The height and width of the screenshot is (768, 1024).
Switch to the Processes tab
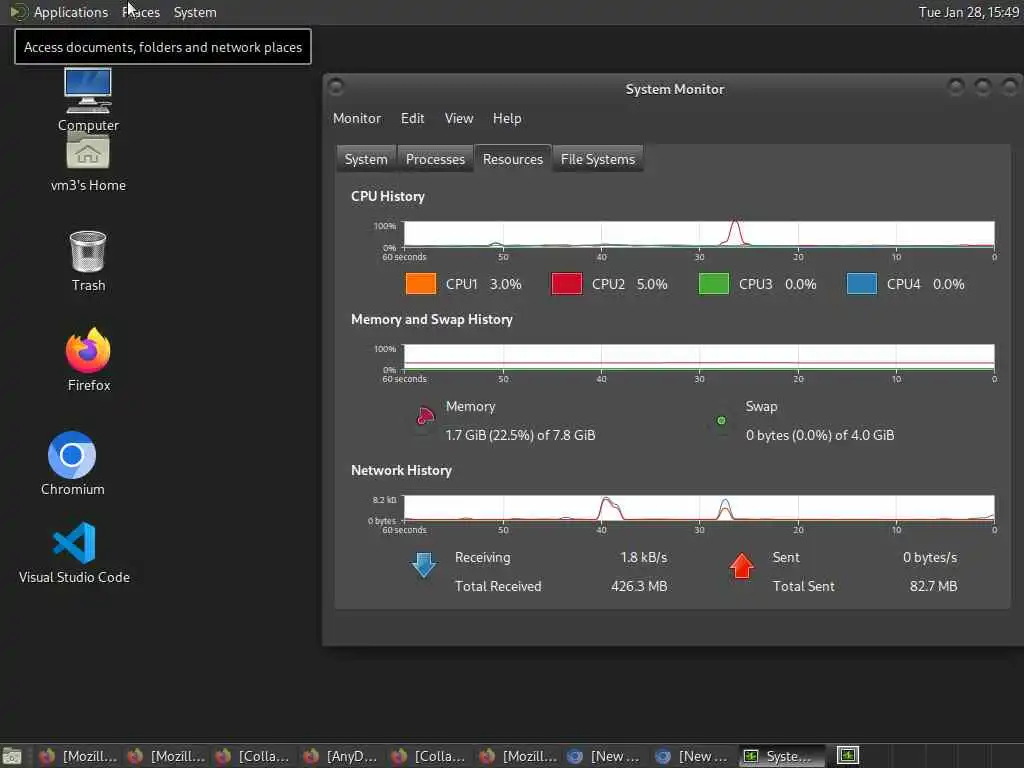point(435,159)
